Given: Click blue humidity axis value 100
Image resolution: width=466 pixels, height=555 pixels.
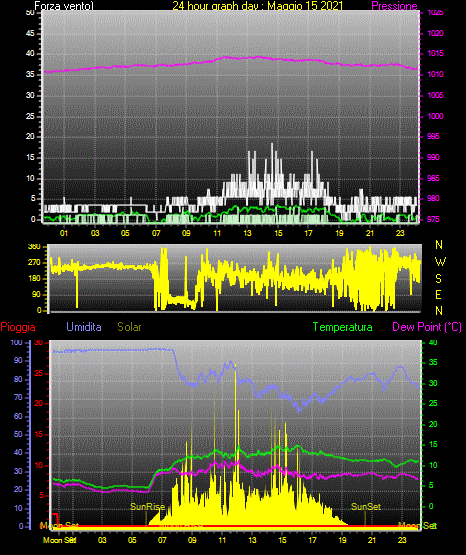Looking at the screenshot, I should (x=16, y=343).
